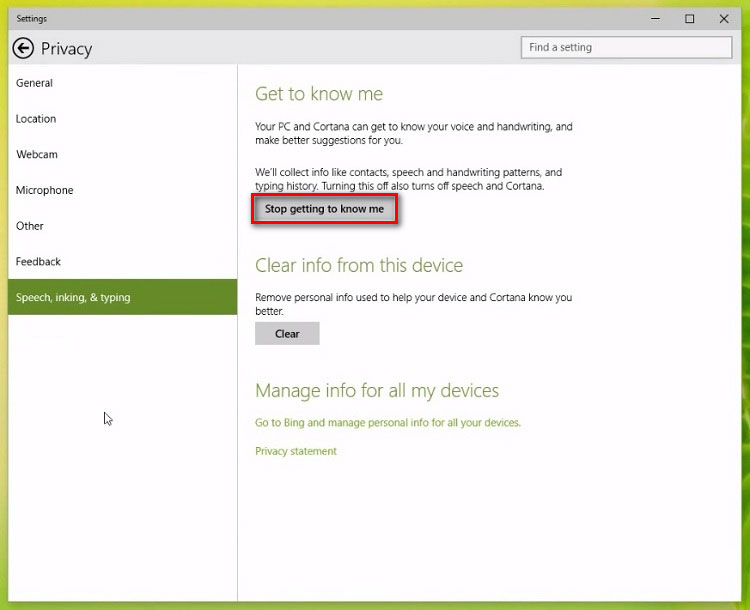The width and height of the screenshot is (750, 610).
Task: Close the Settings window
Action: (x=723, y=19)
